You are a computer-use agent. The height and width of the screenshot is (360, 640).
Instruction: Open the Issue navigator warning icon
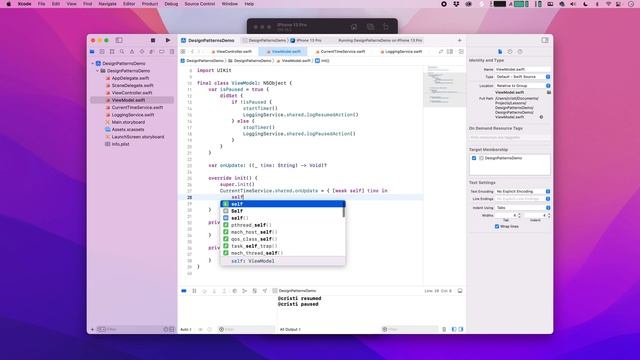pyautogui.click(x=132, y=52)
